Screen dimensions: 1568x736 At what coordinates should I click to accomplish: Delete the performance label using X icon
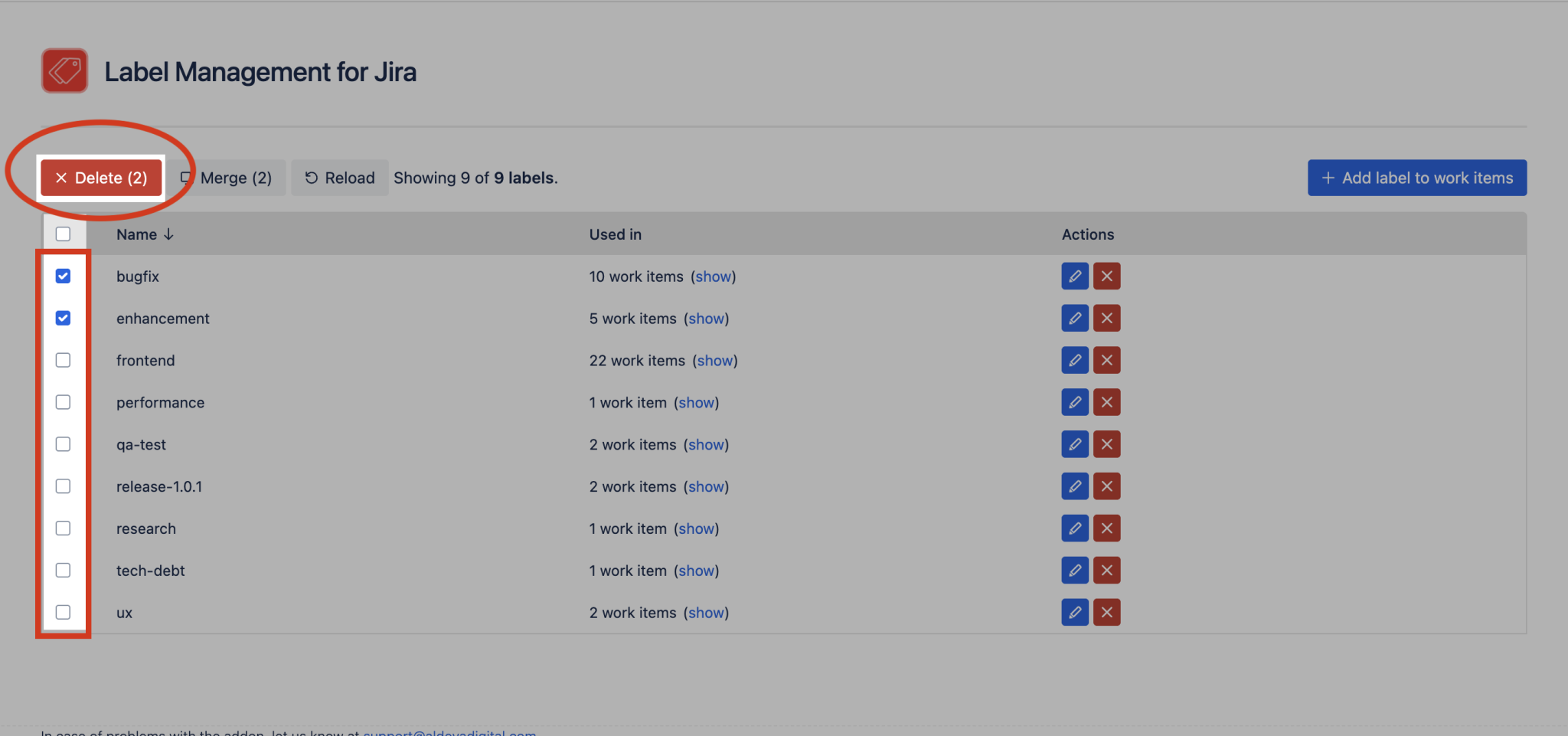(1107, 402)
